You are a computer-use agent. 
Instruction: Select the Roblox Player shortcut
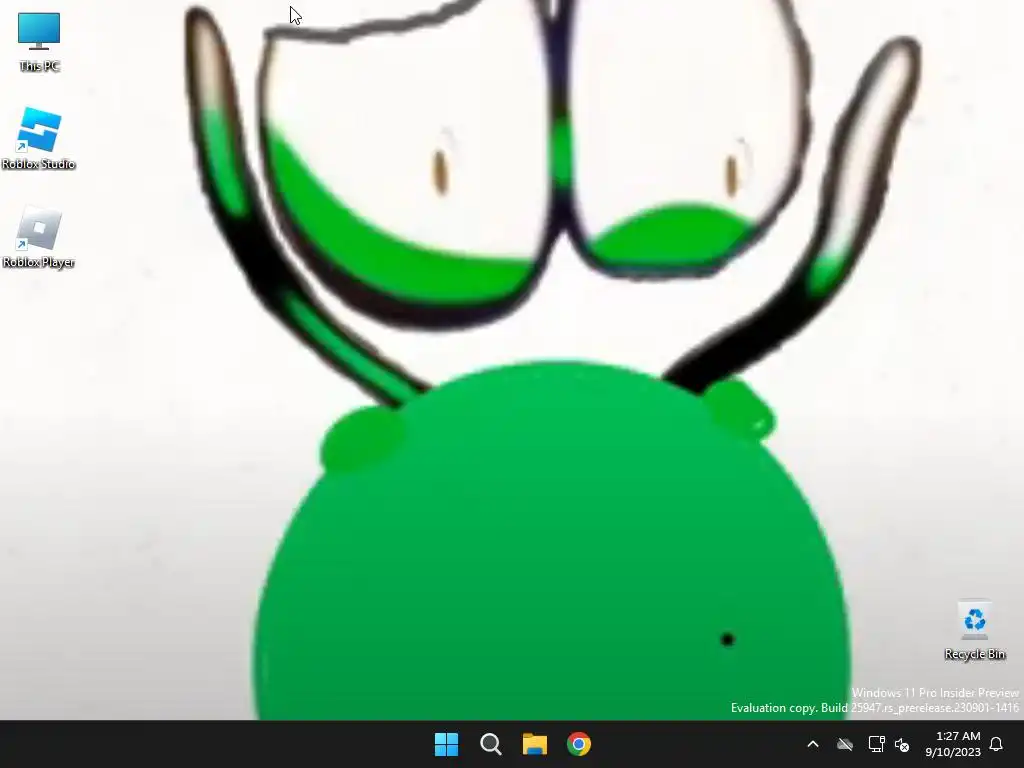tap(39, 237)
